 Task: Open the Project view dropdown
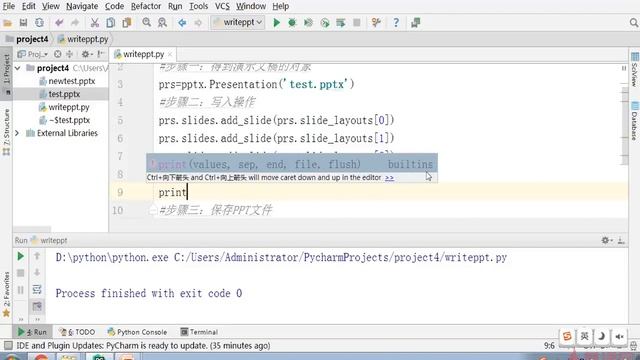[x=33, y=54]
